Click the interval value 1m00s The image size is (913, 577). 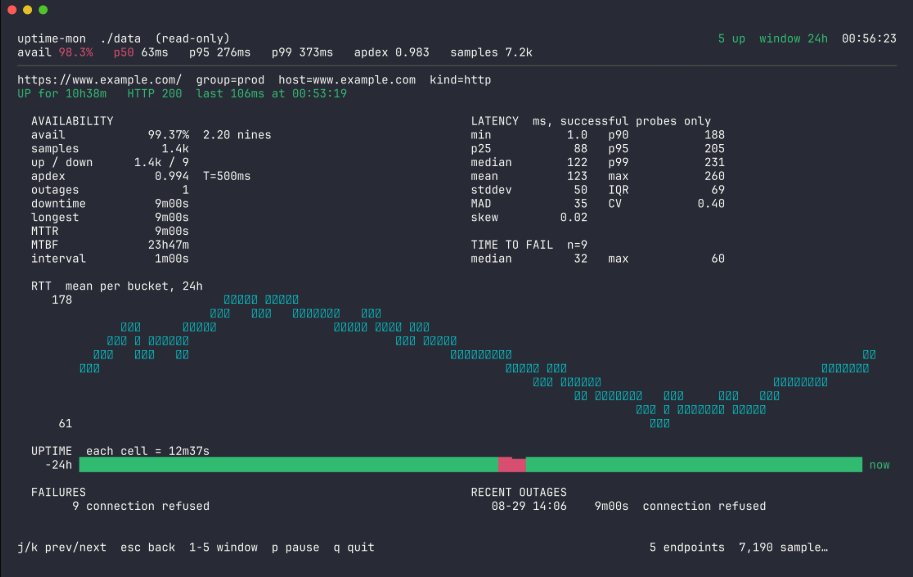click(172, 259)
